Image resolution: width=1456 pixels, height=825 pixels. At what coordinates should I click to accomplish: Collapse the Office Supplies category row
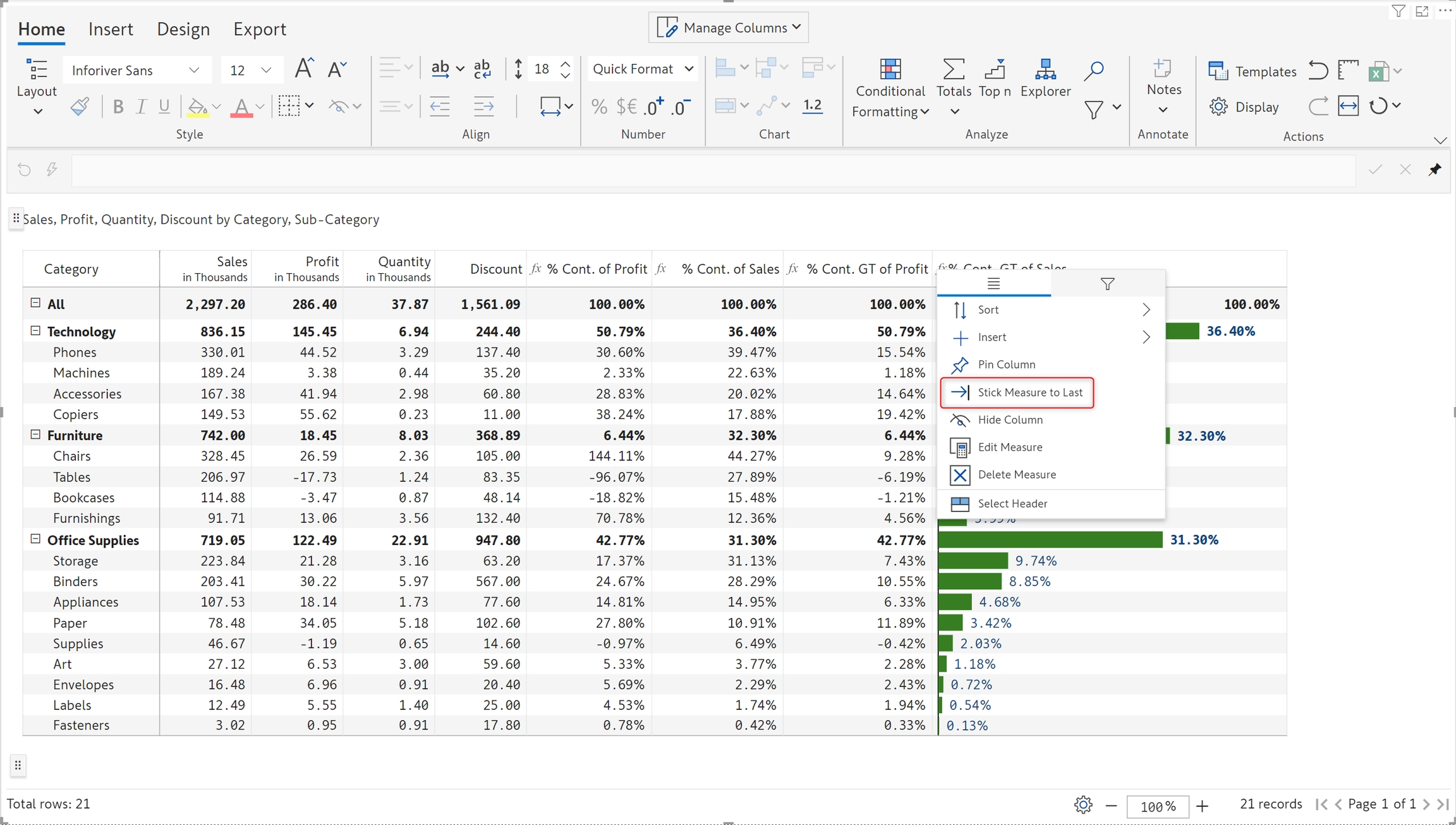pyautogui.click(x=35, y=539)
